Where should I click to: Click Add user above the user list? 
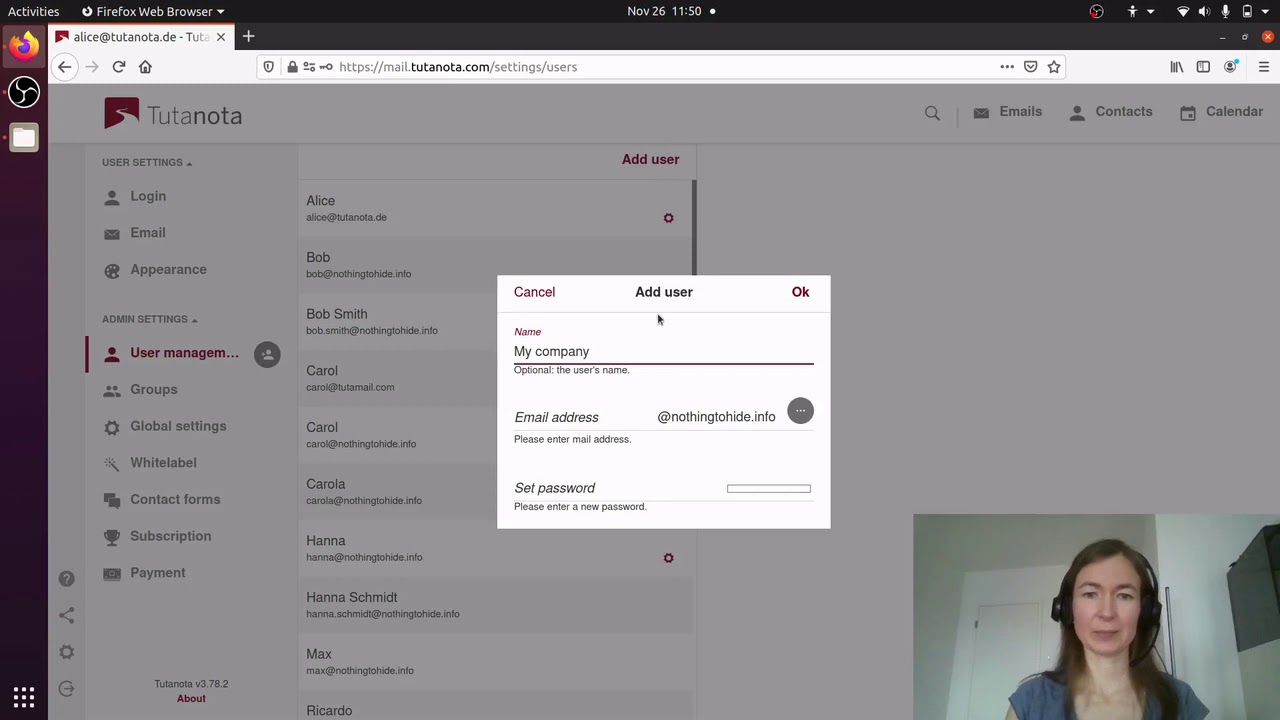pos(650,159)
